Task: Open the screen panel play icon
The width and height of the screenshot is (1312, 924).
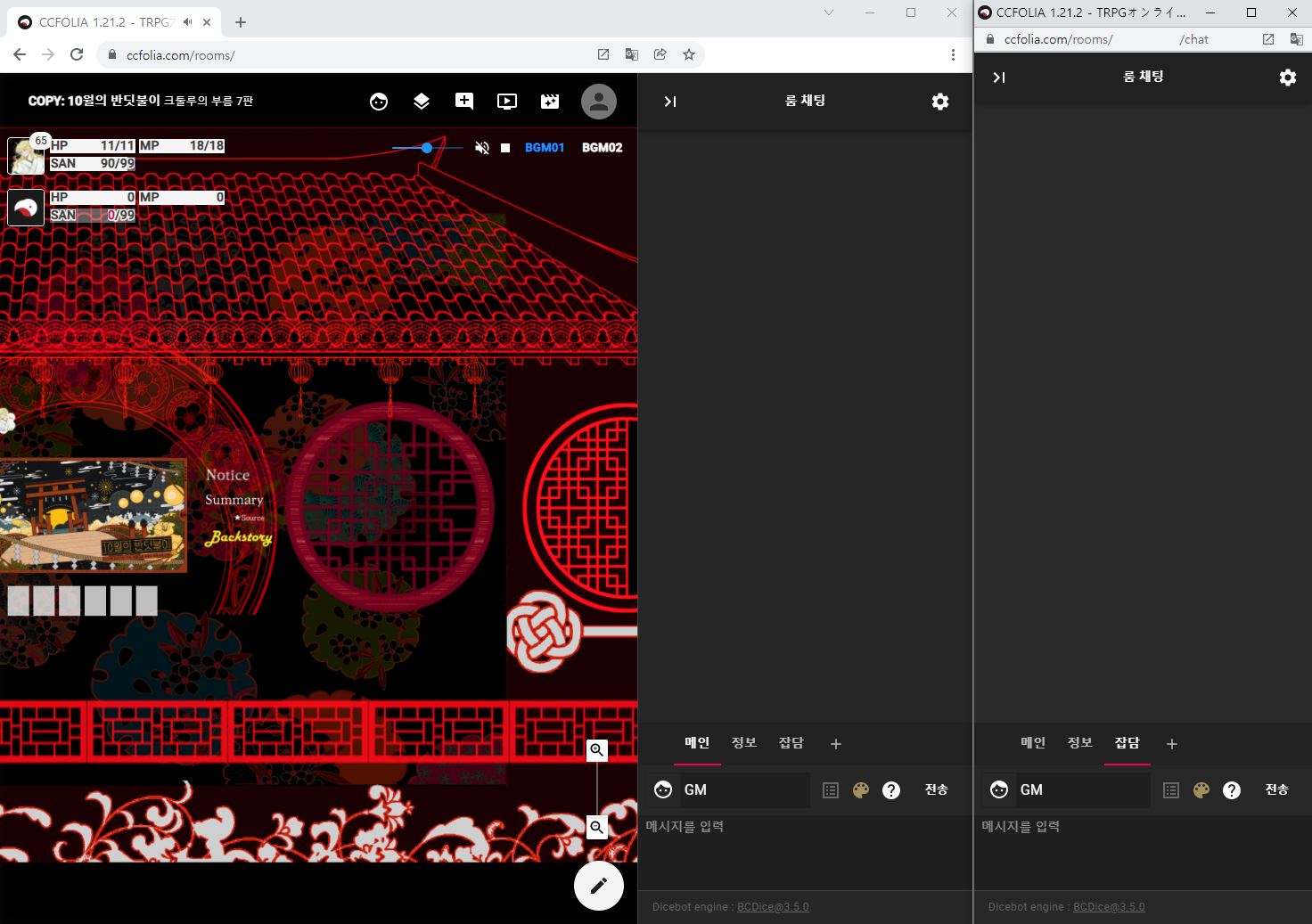Action: (x=507, y=102)
